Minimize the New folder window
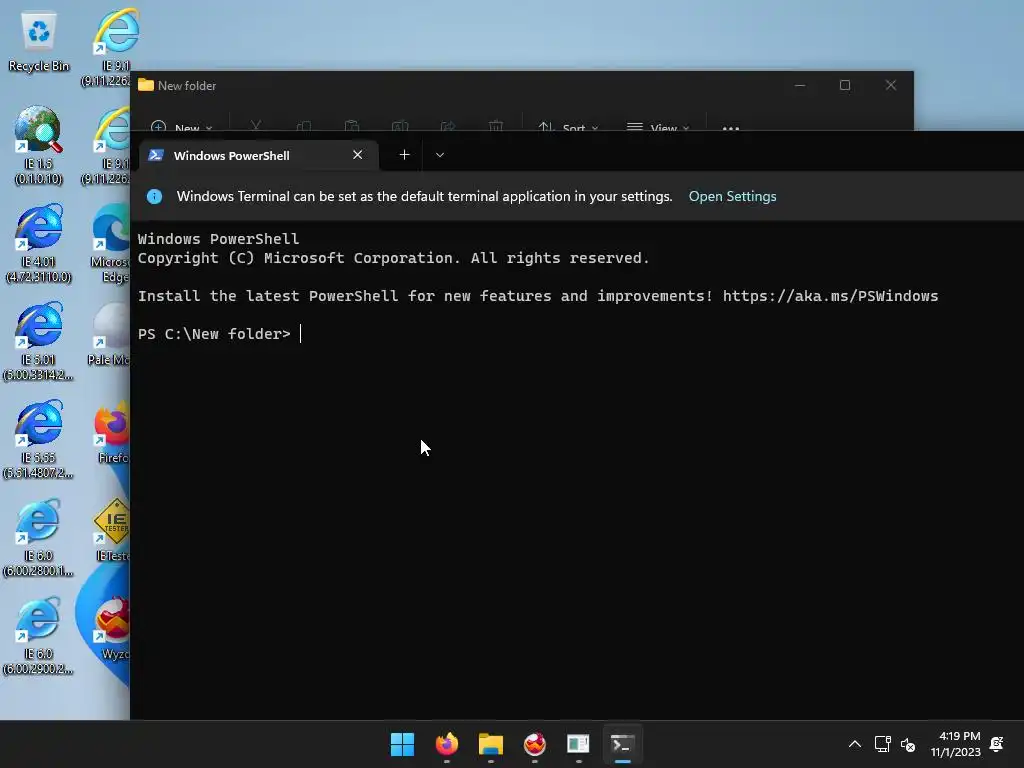The width and height of the screenshot is (1024, 768). pyautogui.click(x=800, y=85)
